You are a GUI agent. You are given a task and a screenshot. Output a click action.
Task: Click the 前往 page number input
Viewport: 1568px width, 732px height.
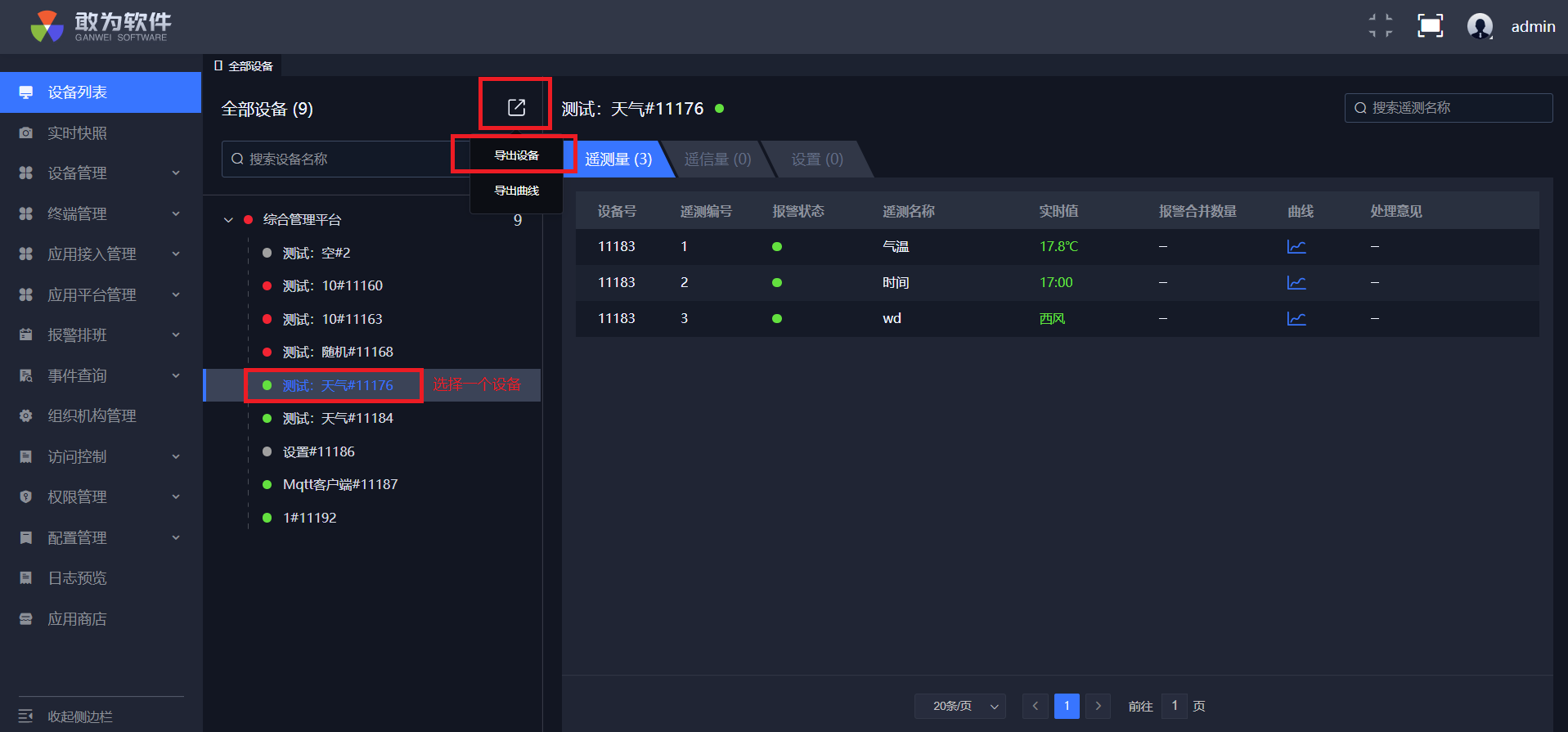pos(1175,706)
